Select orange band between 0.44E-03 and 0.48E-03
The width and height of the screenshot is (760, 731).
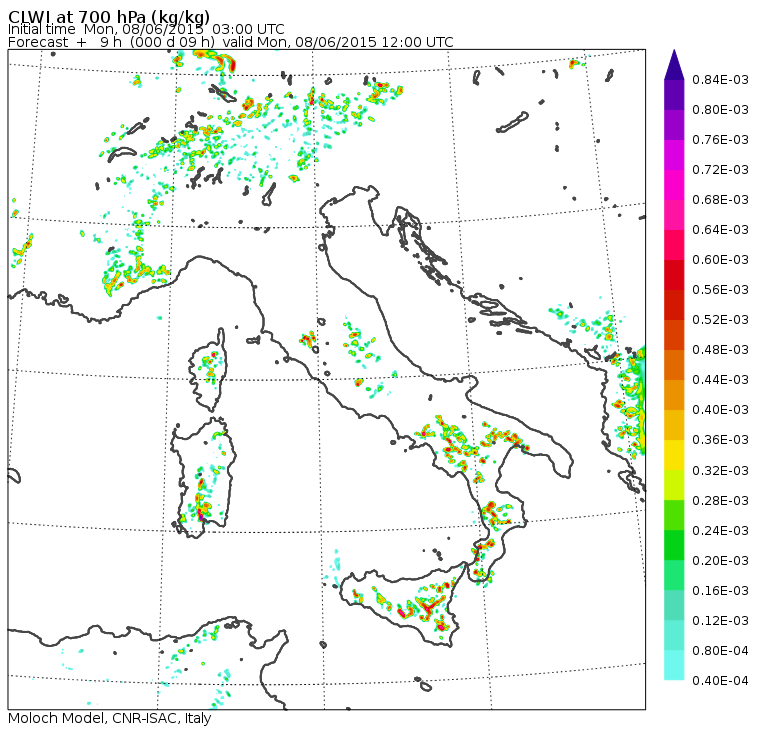(x=674, y=365)
